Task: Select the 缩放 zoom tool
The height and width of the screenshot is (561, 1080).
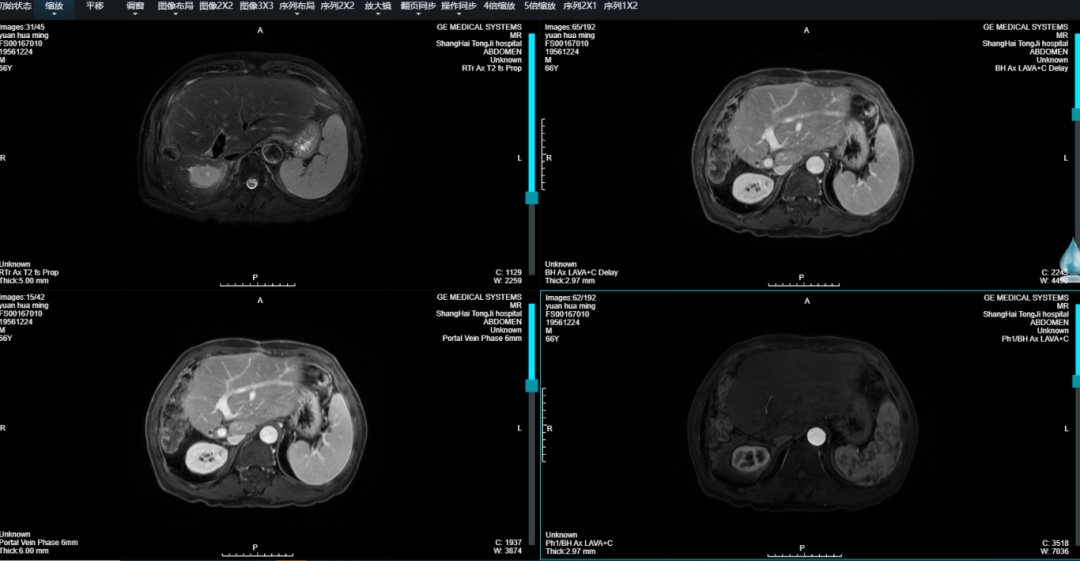Action: [x=54, y=6]
